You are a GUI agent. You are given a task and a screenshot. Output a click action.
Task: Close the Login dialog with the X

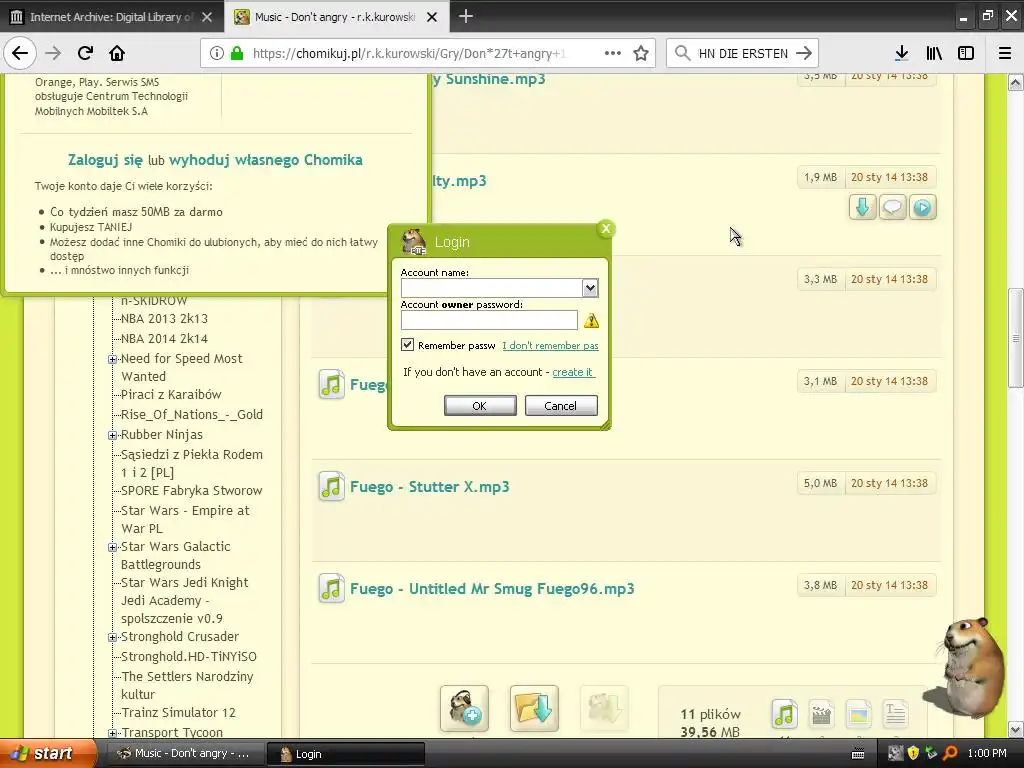click(605, 229)
